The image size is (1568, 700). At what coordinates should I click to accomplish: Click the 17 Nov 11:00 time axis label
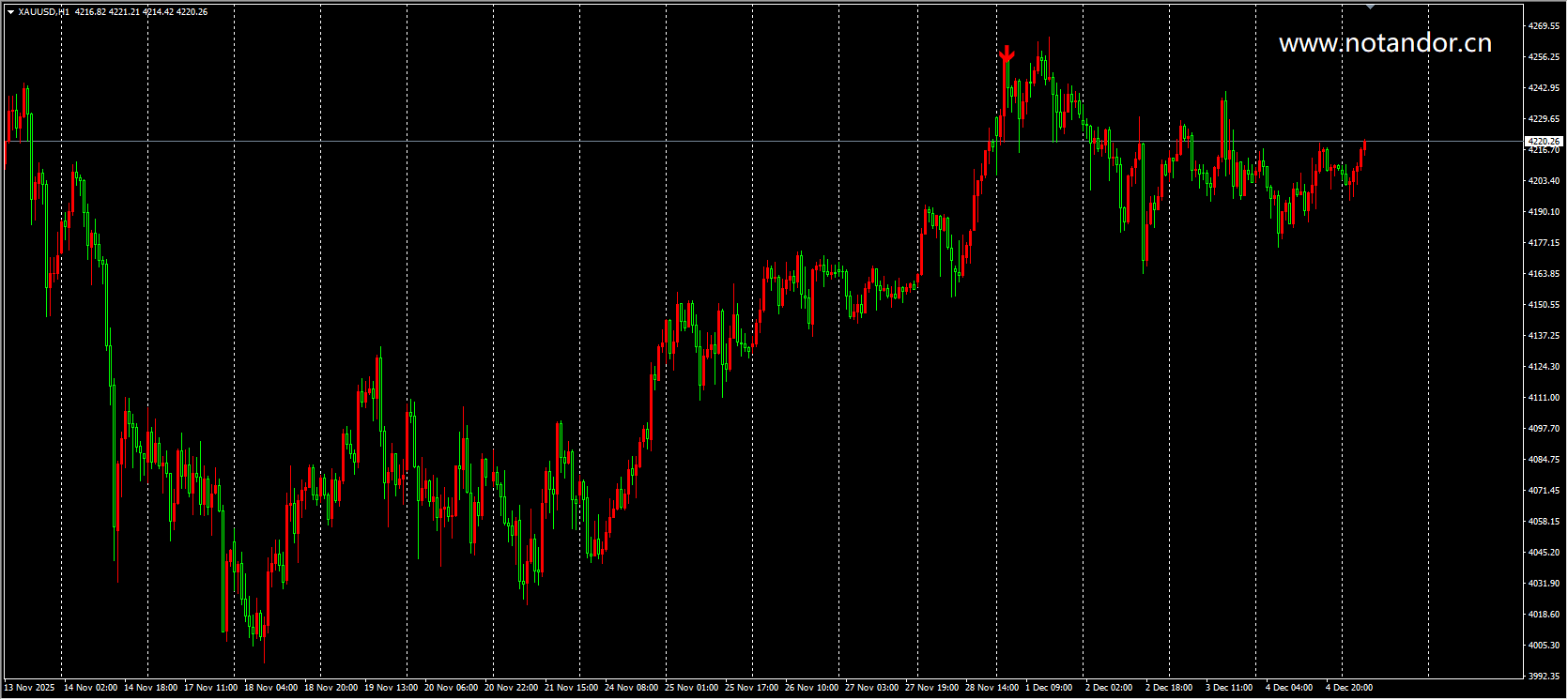[210, 688]
